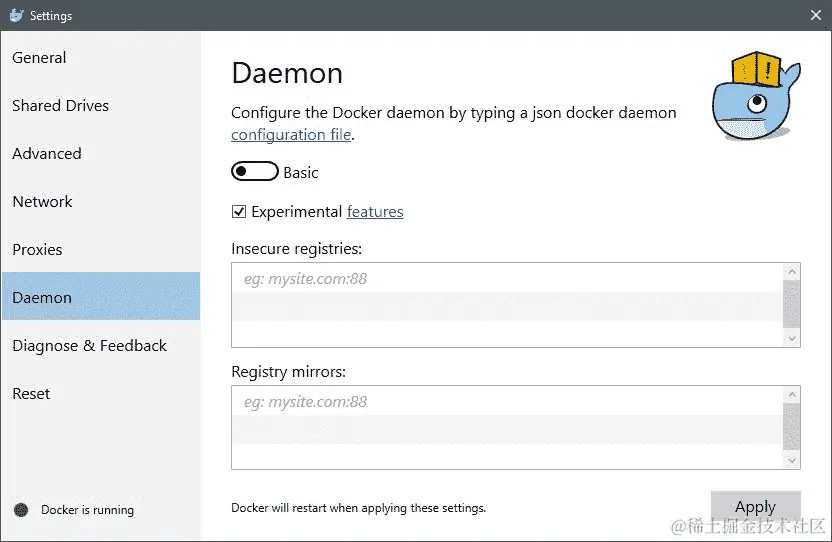This screenshot has width=832, height=542.
Task: Select the Daemon tab in sidebar
Action: 42,298
